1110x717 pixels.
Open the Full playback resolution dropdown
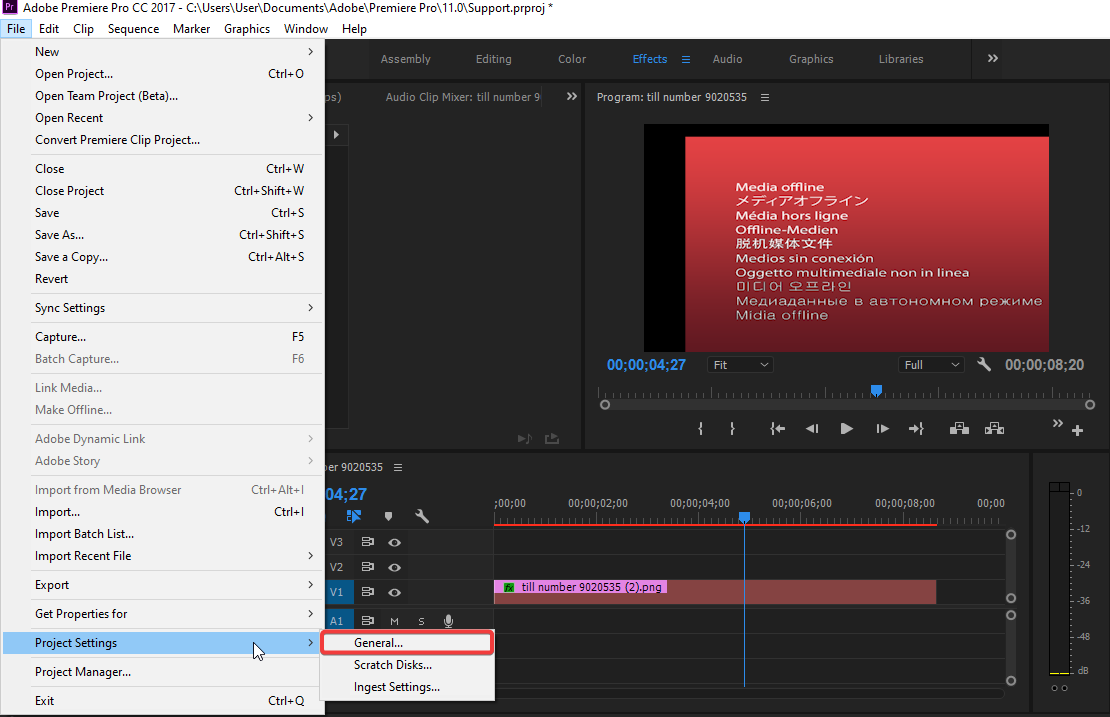pos(931,365)
